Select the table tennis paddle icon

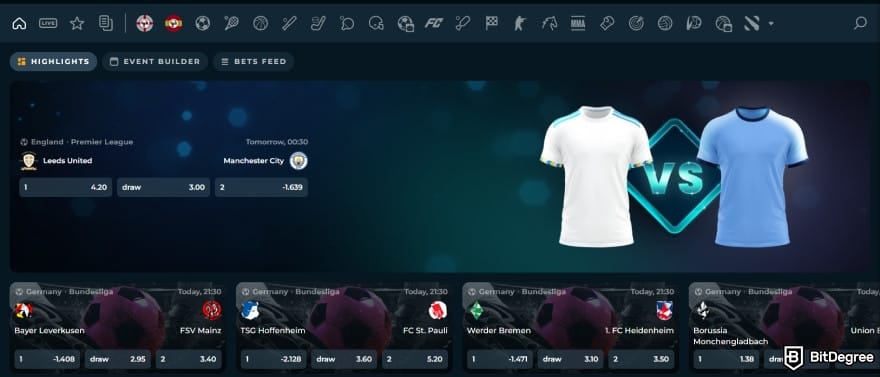[x=347, y=24]
